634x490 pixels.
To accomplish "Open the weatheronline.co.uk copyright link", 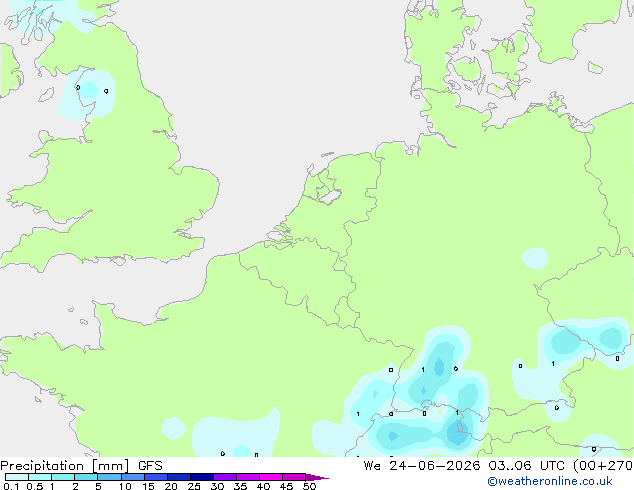I will (550, 481).
